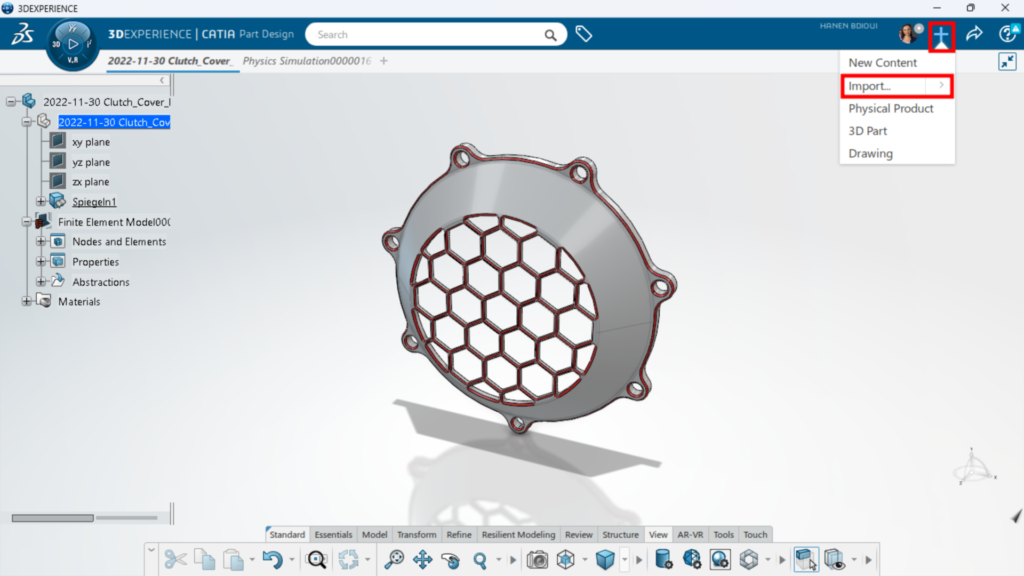
Task: Toggle the visibility eye box icon
Action: click(835, 560)
